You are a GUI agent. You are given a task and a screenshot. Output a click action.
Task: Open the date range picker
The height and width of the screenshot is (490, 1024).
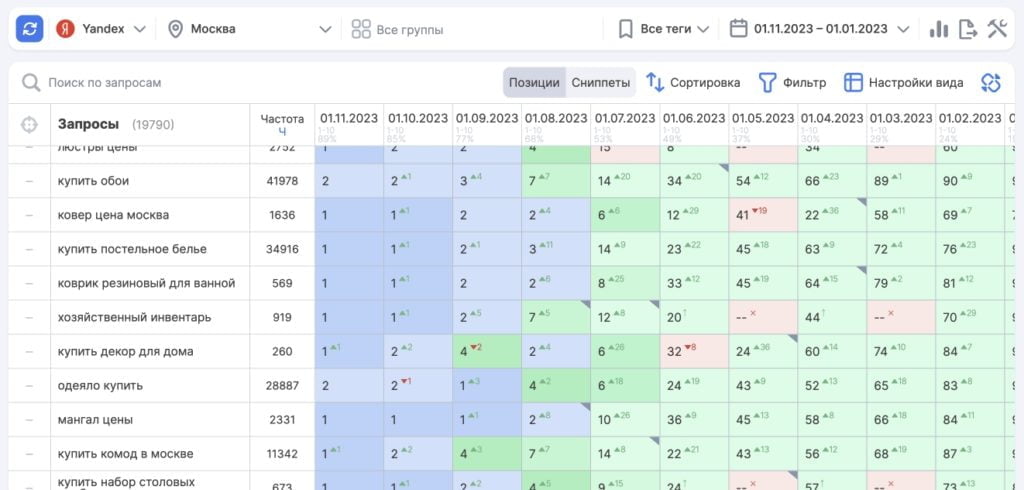(x=819, y=29)
